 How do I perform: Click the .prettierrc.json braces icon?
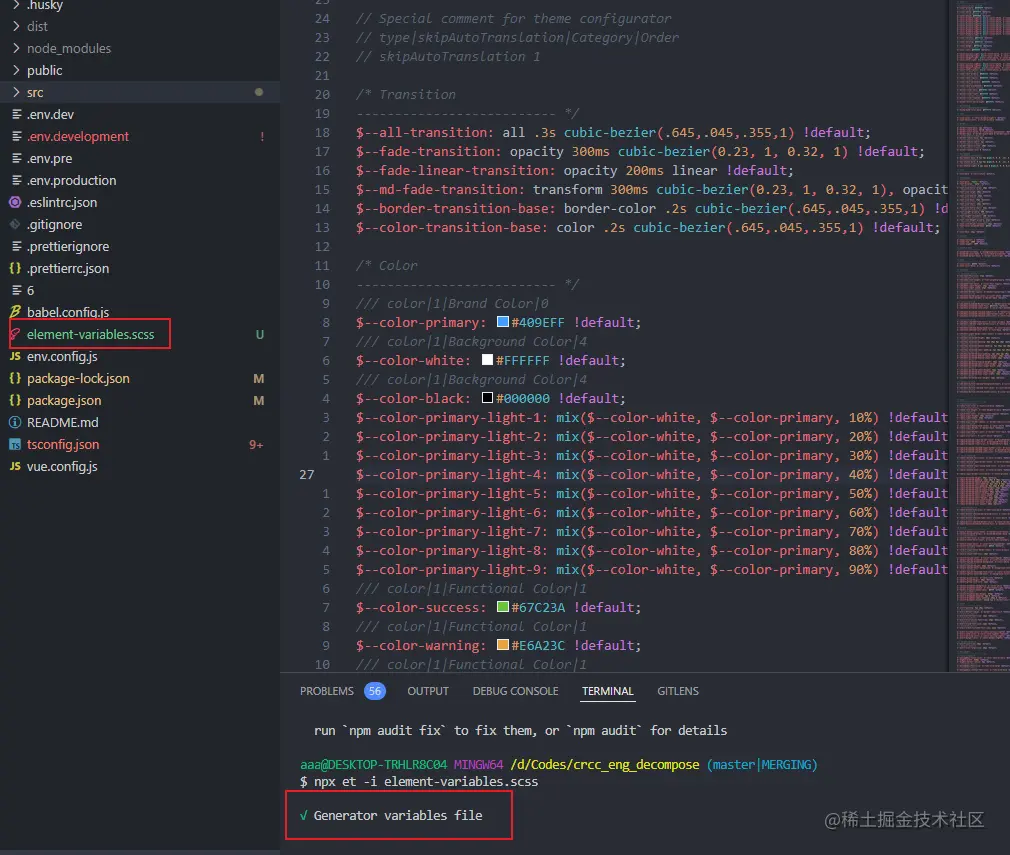pos(15,268)
